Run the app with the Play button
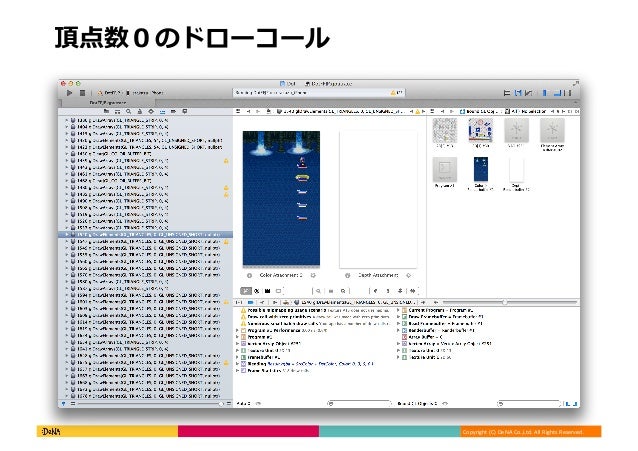The height and width of the screenshot is (451, 638). pos(69,93)
